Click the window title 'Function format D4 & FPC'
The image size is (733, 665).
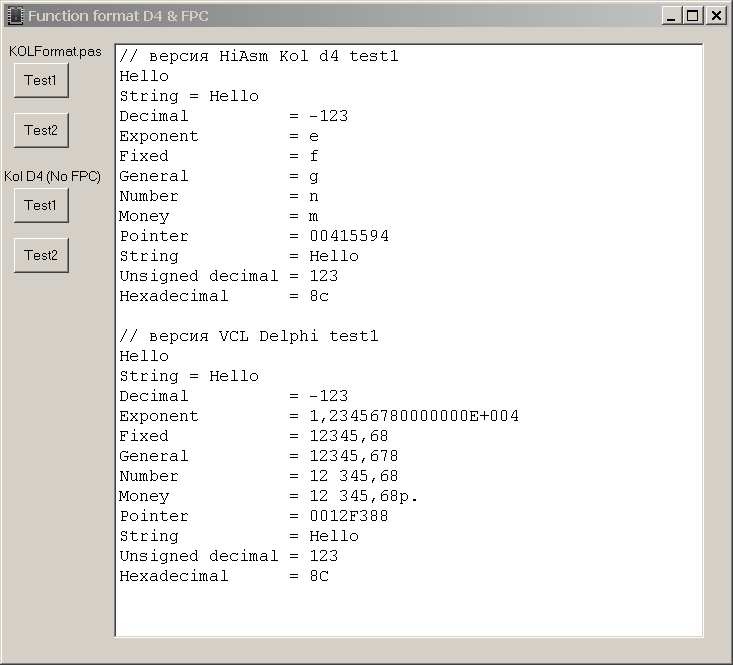(118, 16)
